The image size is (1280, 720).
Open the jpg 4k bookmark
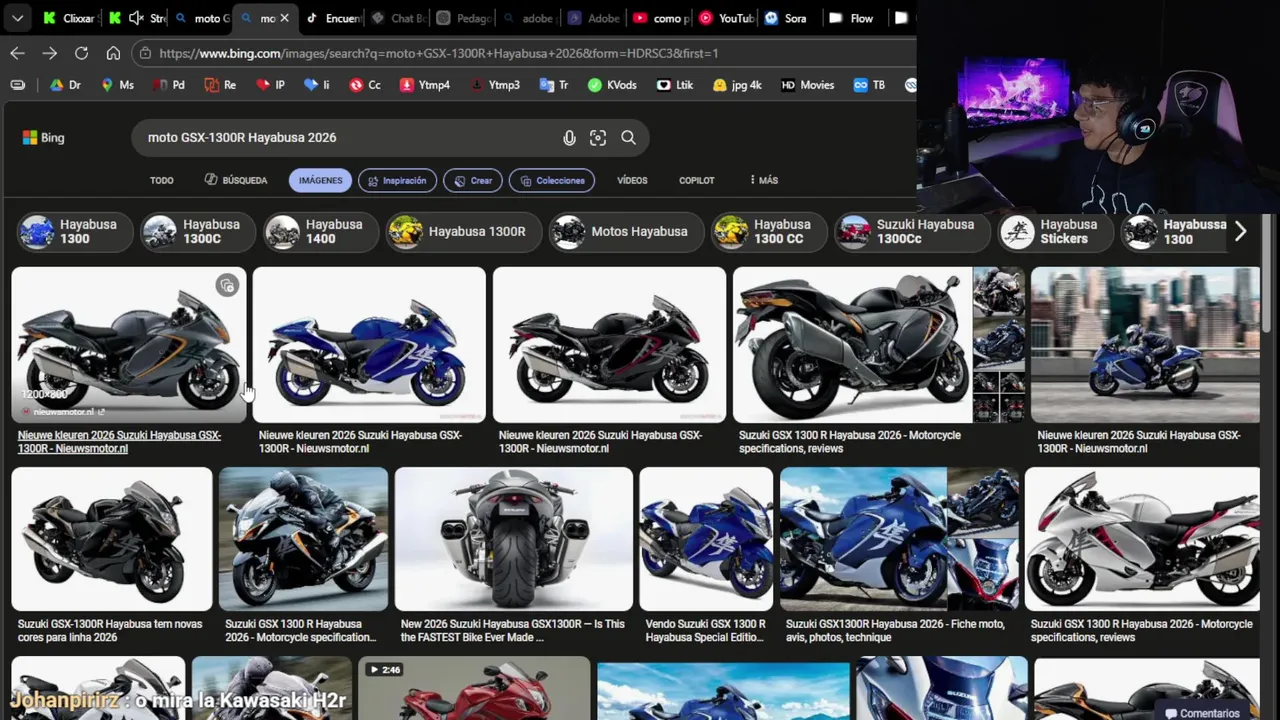tap(737, 85)
